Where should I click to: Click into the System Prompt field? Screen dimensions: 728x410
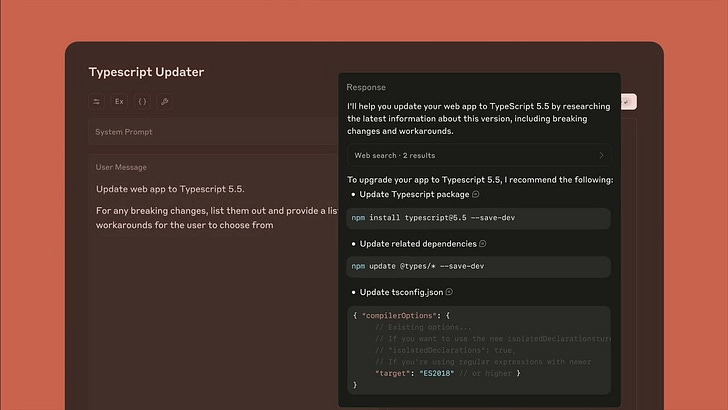click(x=214, y=132)
